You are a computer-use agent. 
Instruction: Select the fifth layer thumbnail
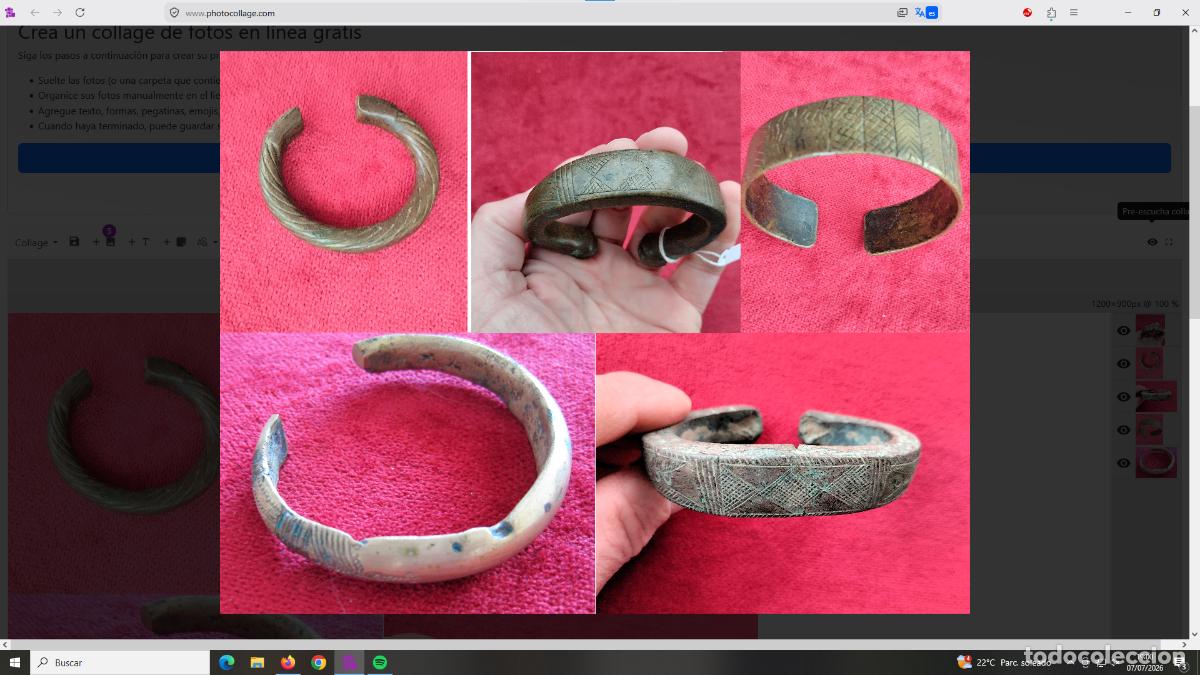coord(1156,462)
